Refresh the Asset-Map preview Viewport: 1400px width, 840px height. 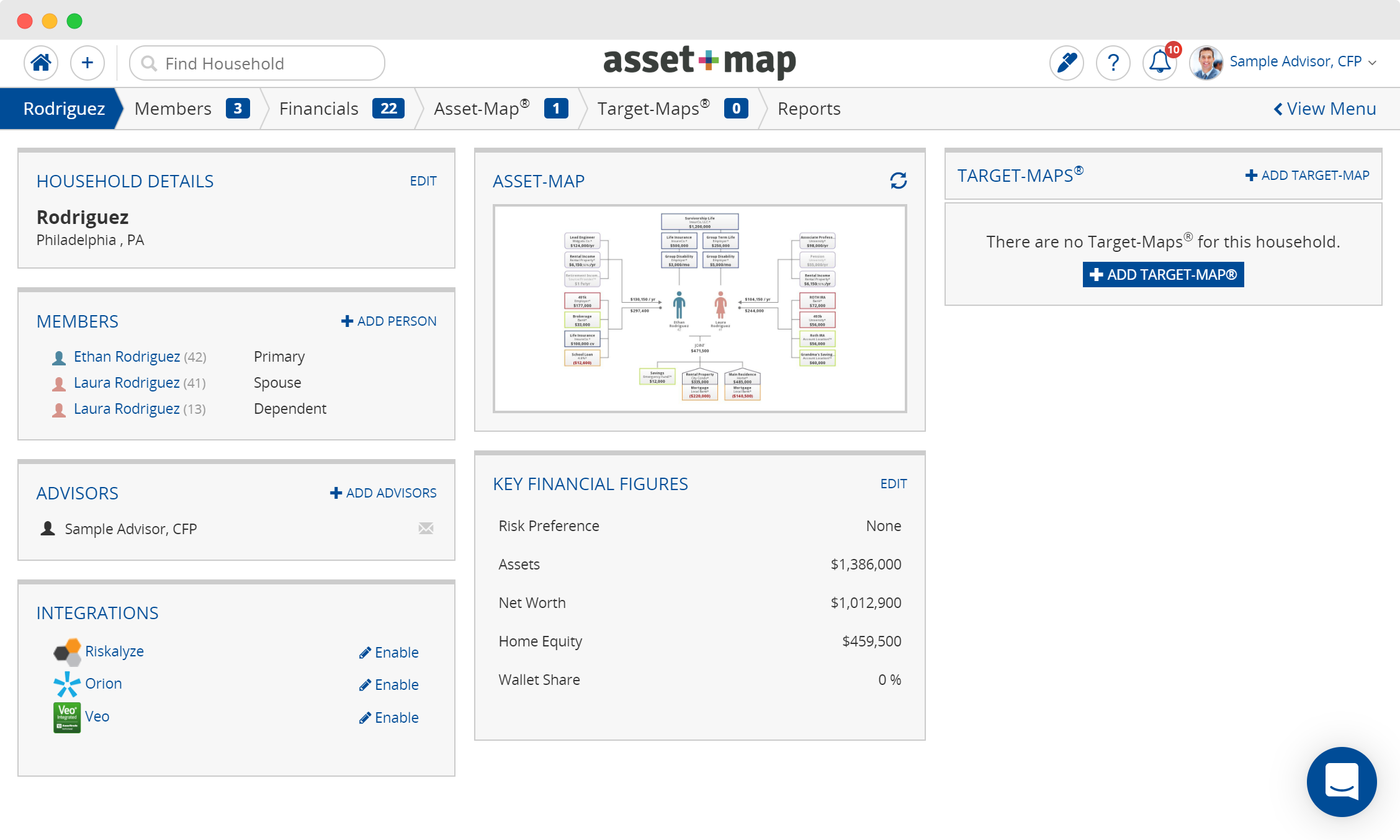point(898,181)
